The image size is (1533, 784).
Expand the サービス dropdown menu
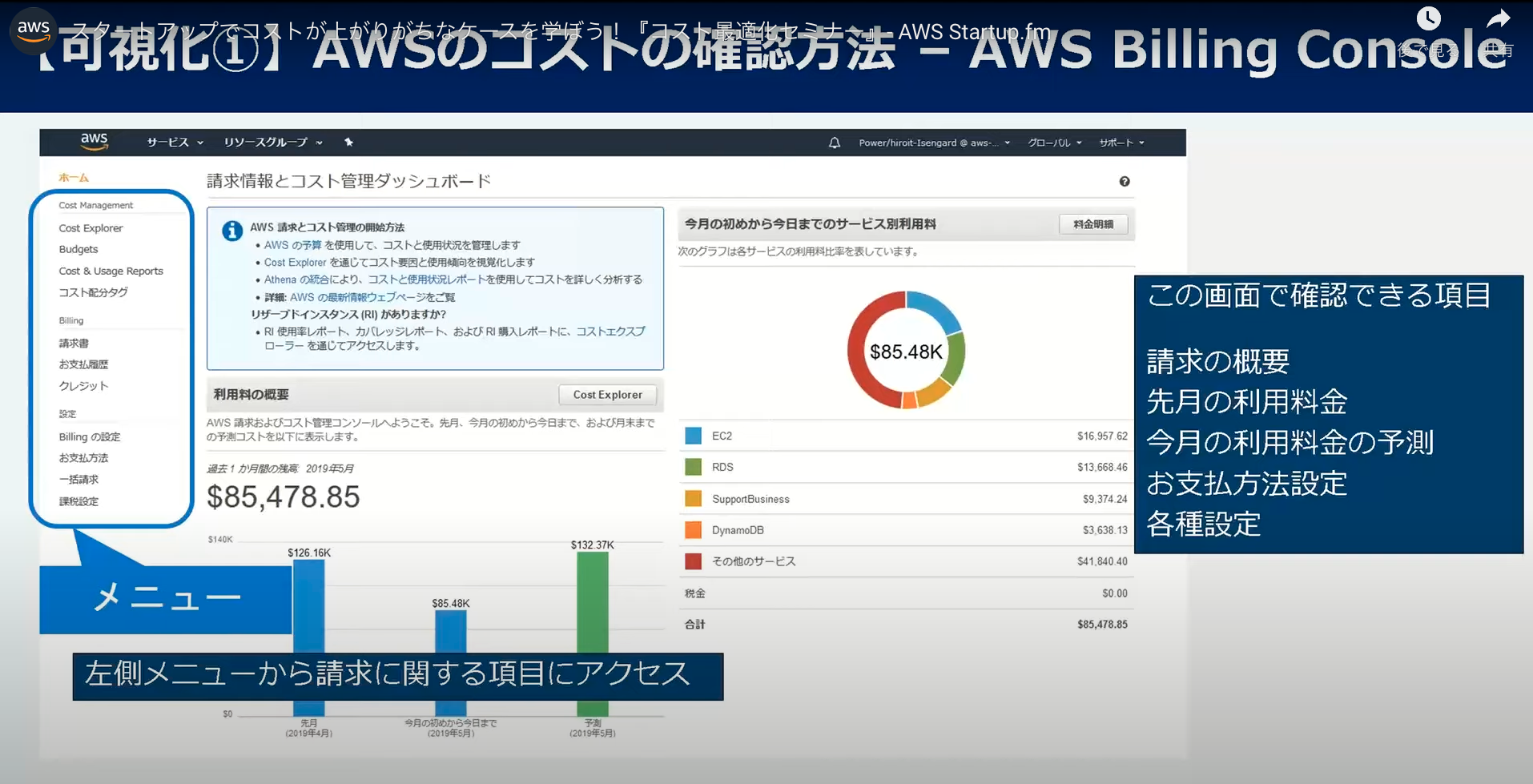click(x=175, y=143)
